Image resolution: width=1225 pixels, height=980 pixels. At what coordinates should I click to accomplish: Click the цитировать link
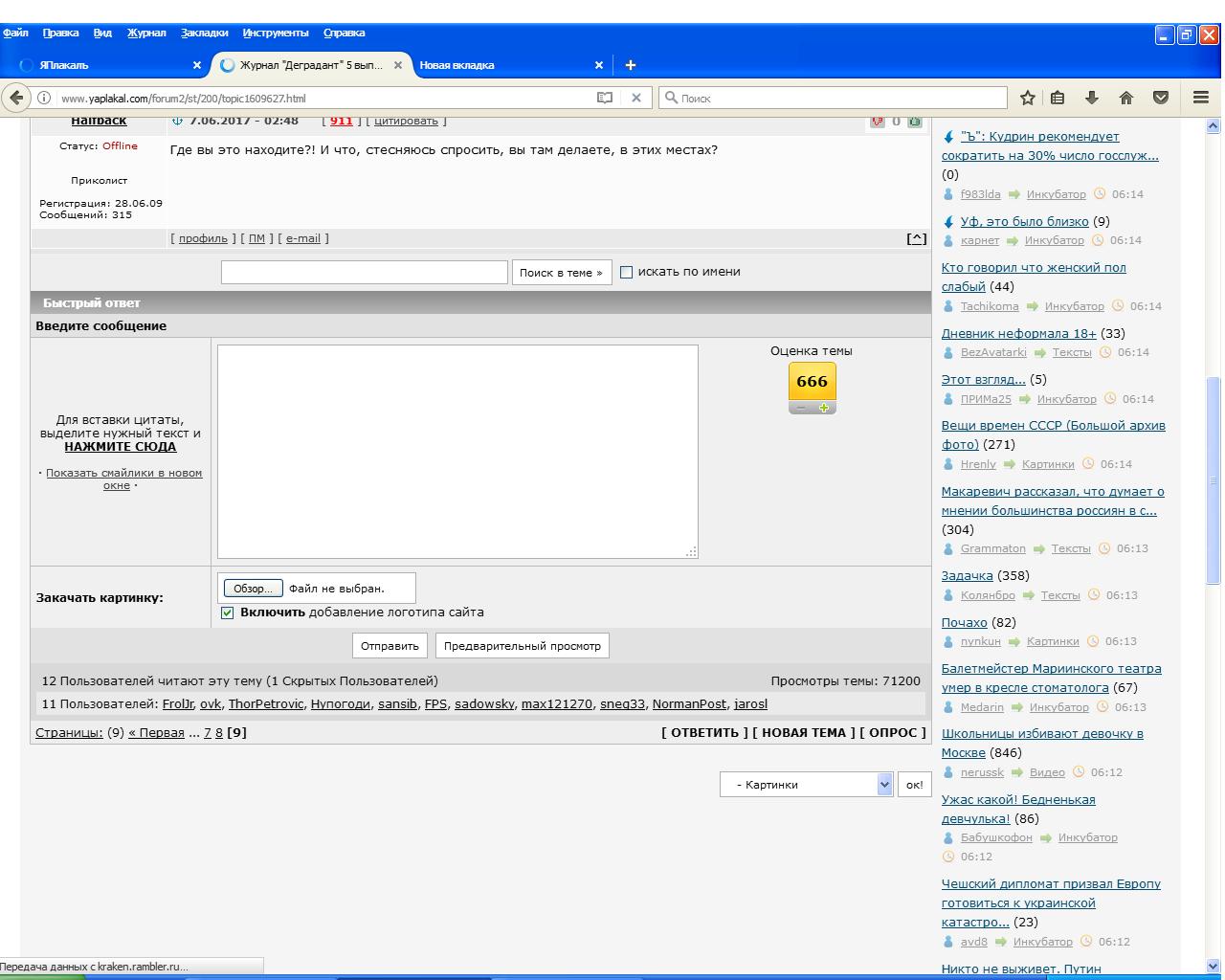(406, 121)
